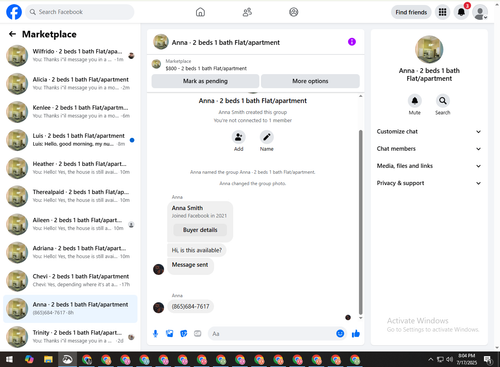
Task: Send a thumbs-up like
Action: click(356, 333)
